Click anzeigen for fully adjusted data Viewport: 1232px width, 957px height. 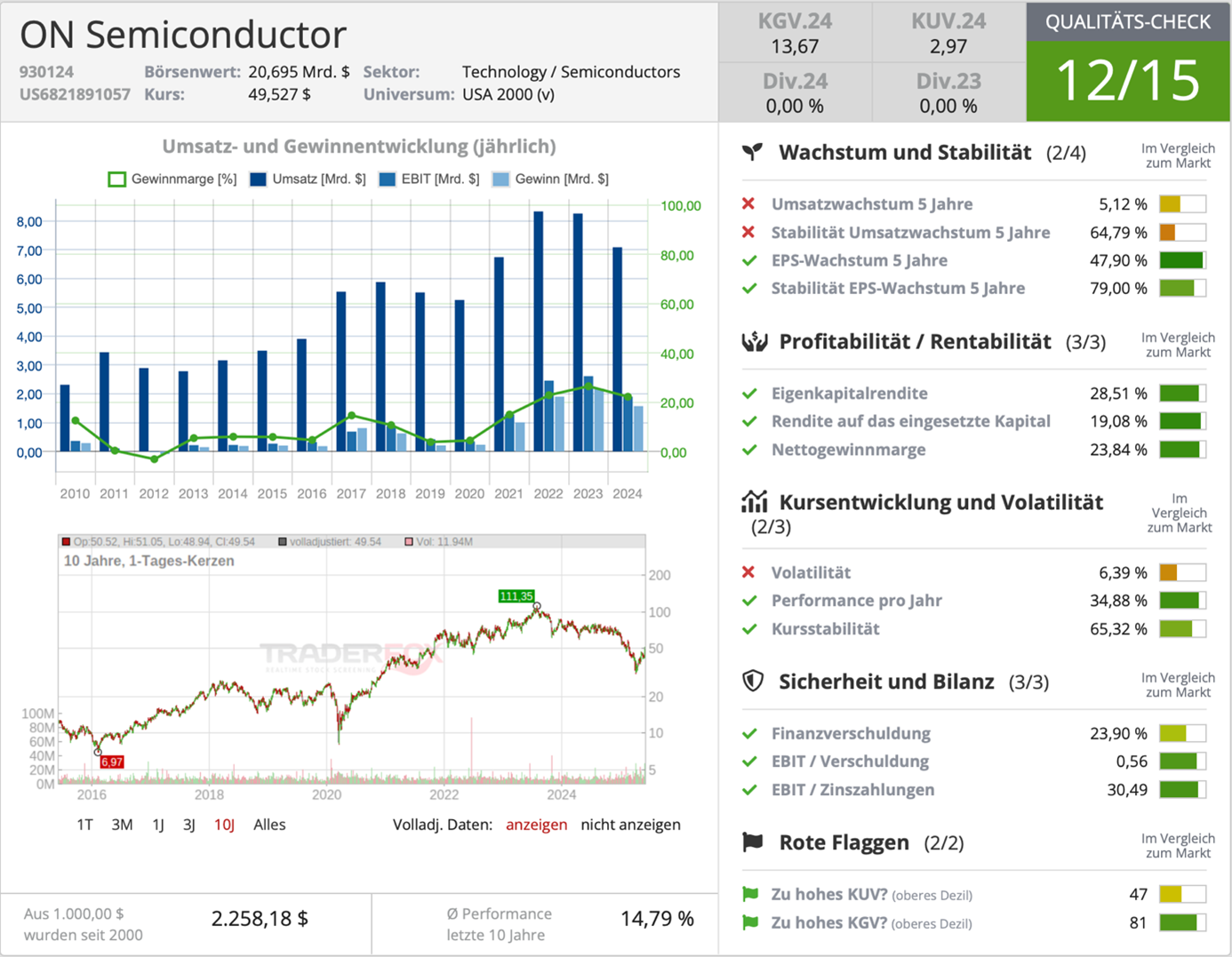click(537, 825)
